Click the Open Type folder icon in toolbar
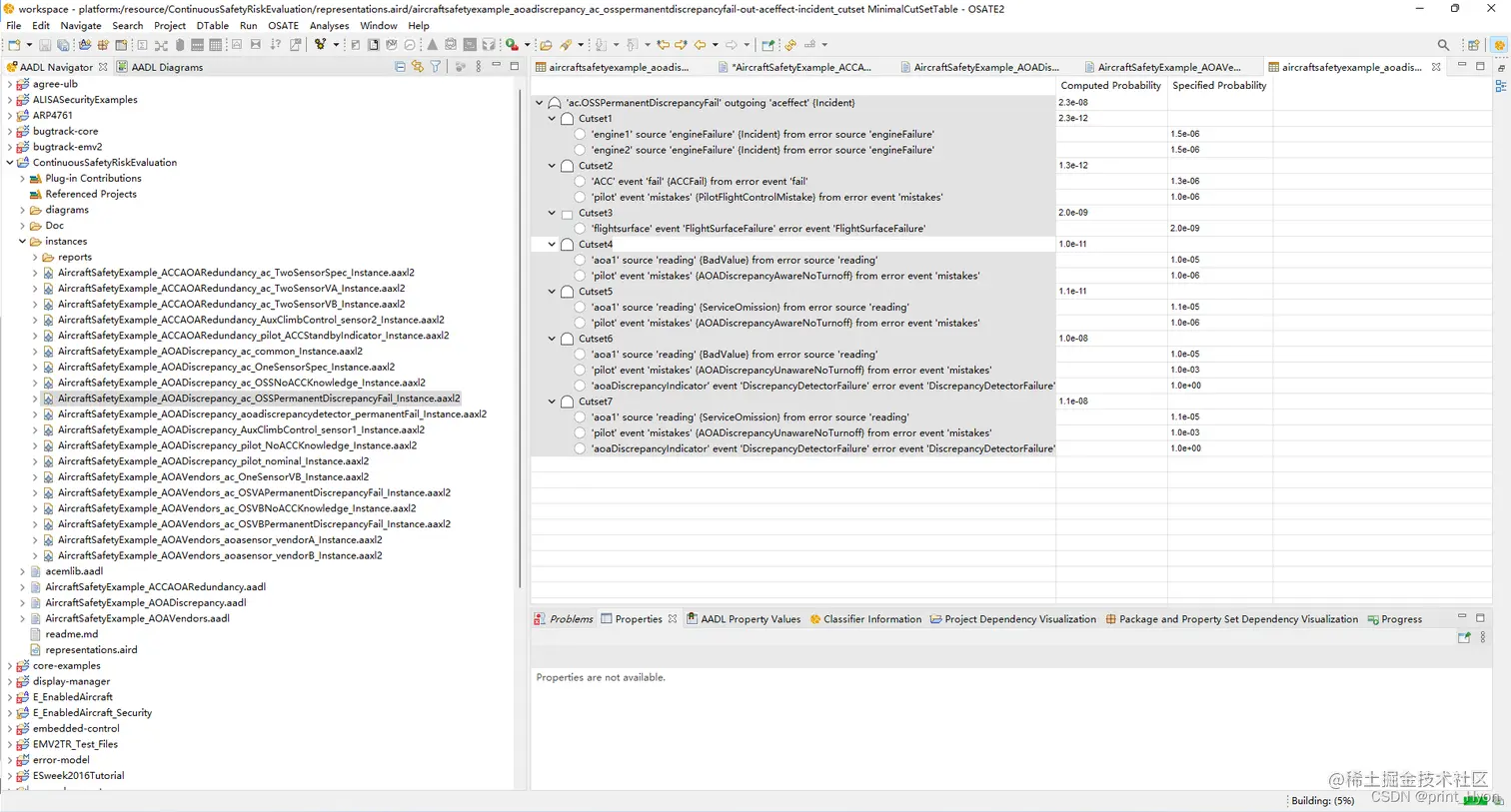Screen dimensions: 1511x812 click(x=546, y=45)
